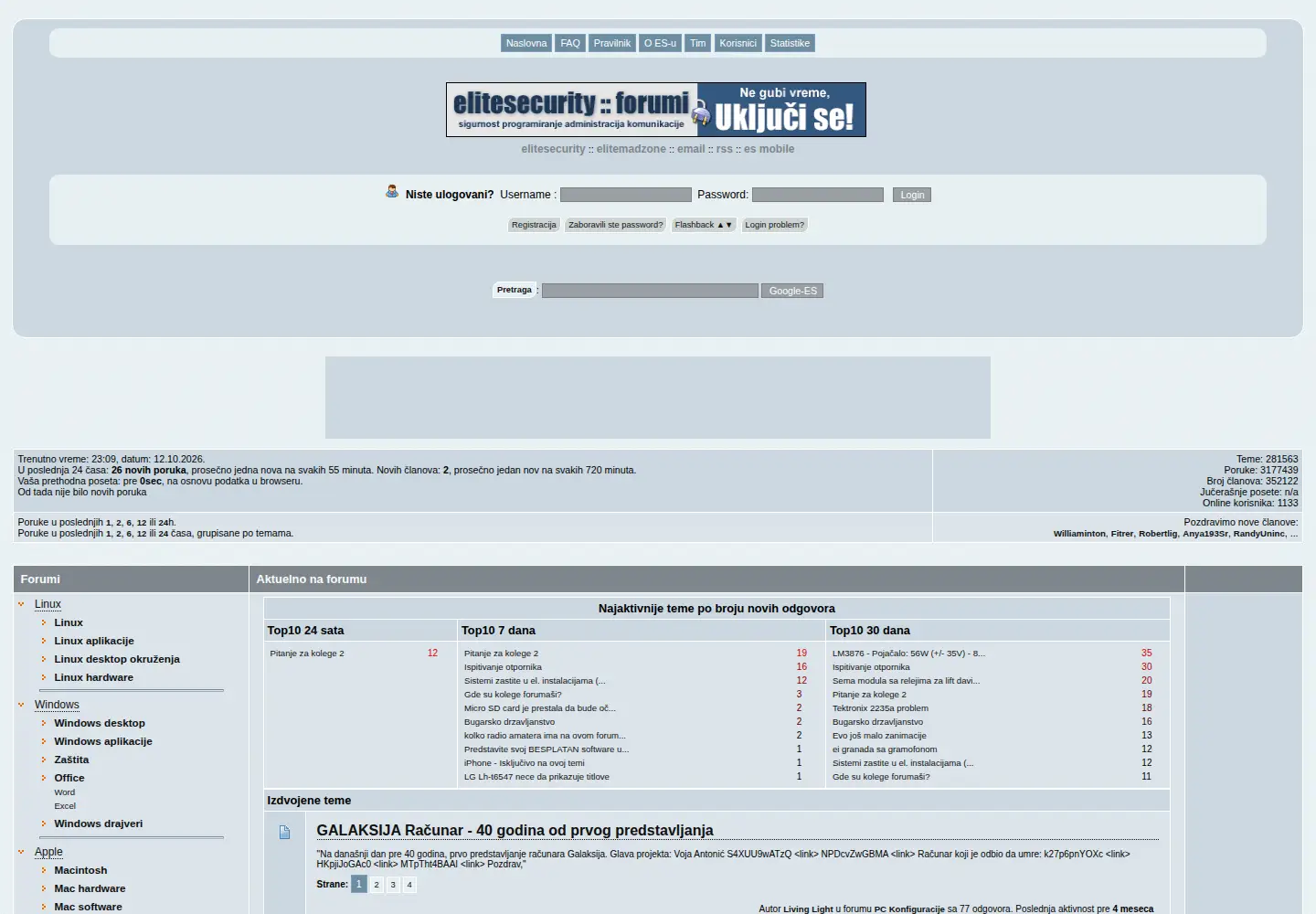Open the Zaštita forum

pos(71,760)
